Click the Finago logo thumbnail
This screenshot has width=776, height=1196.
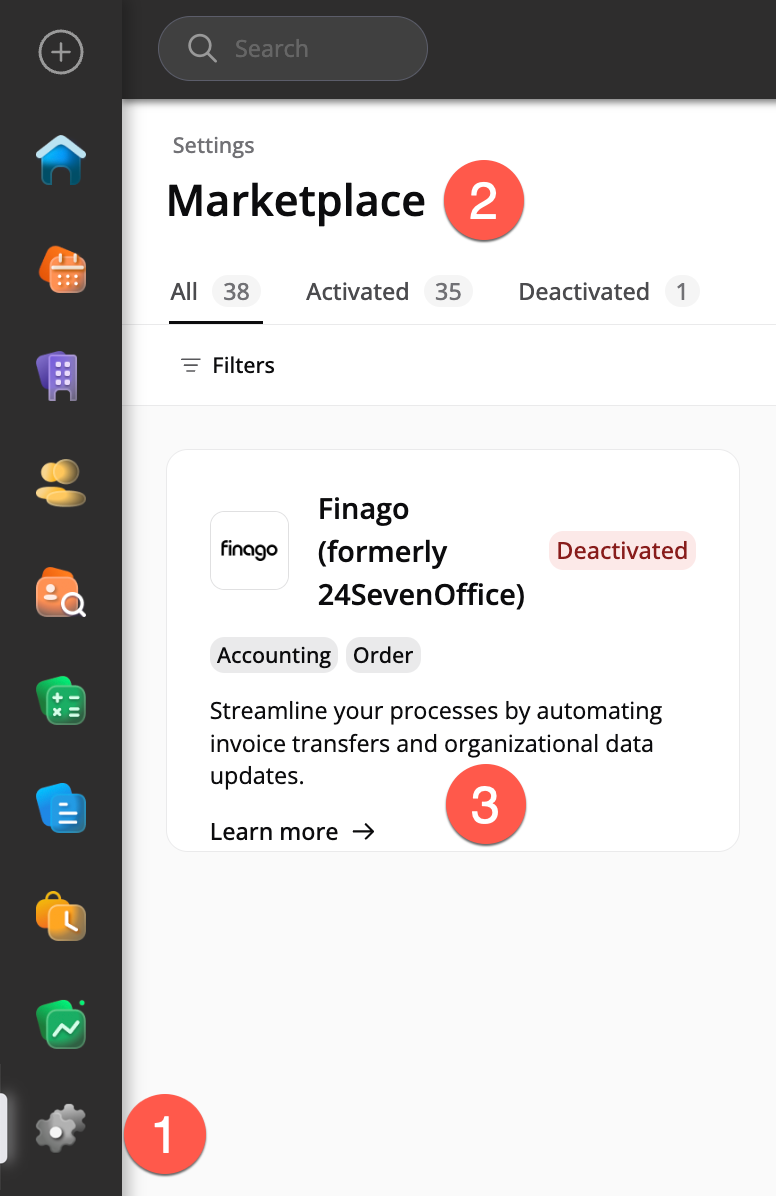(x=250, y=551)
